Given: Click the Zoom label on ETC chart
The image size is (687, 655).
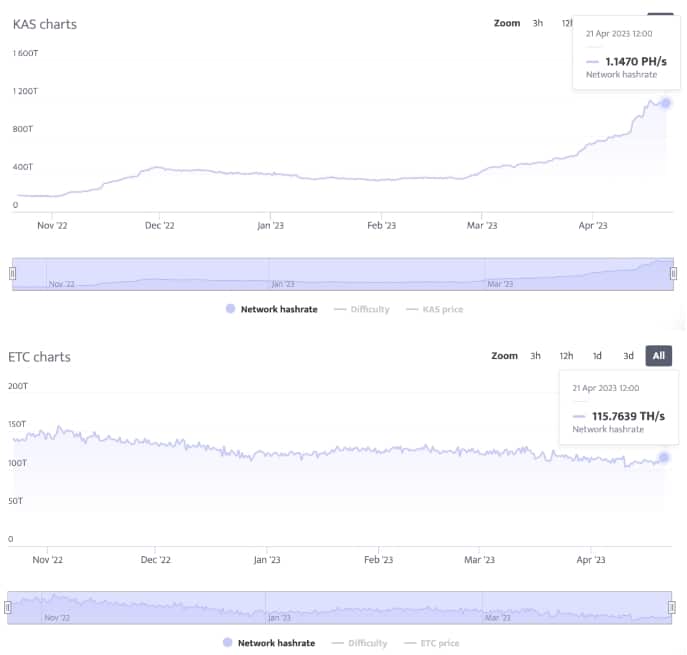Looking at the screenshot, I should [x=504, y=356].
